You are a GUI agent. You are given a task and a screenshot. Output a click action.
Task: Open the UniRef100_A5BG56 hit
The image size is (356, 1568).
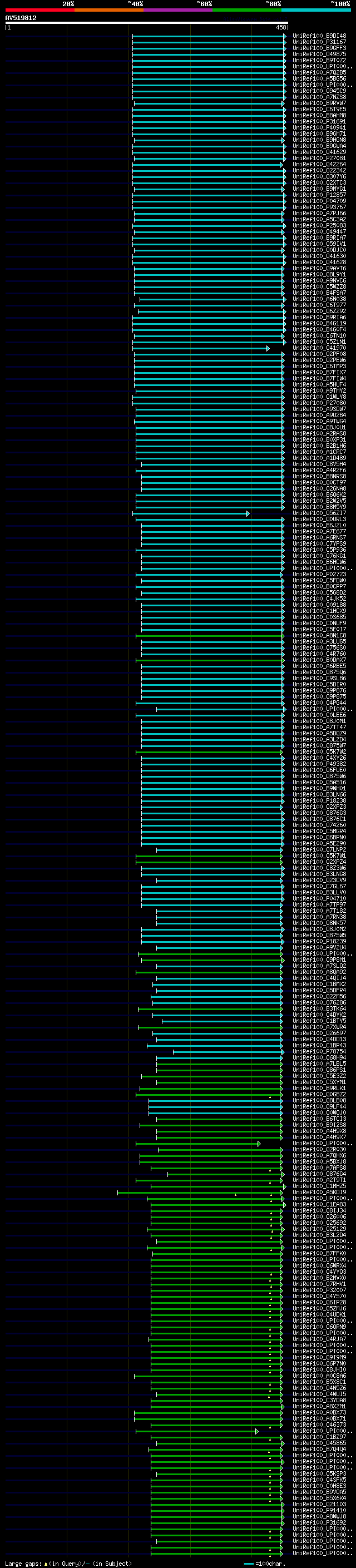(x=319, y=78)
